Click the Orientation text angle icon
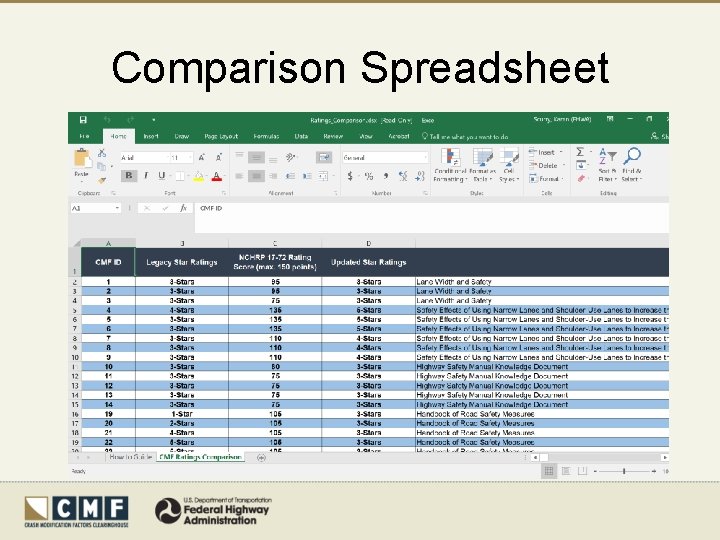This screenshot has width=720, height=540. pos(290,158)
